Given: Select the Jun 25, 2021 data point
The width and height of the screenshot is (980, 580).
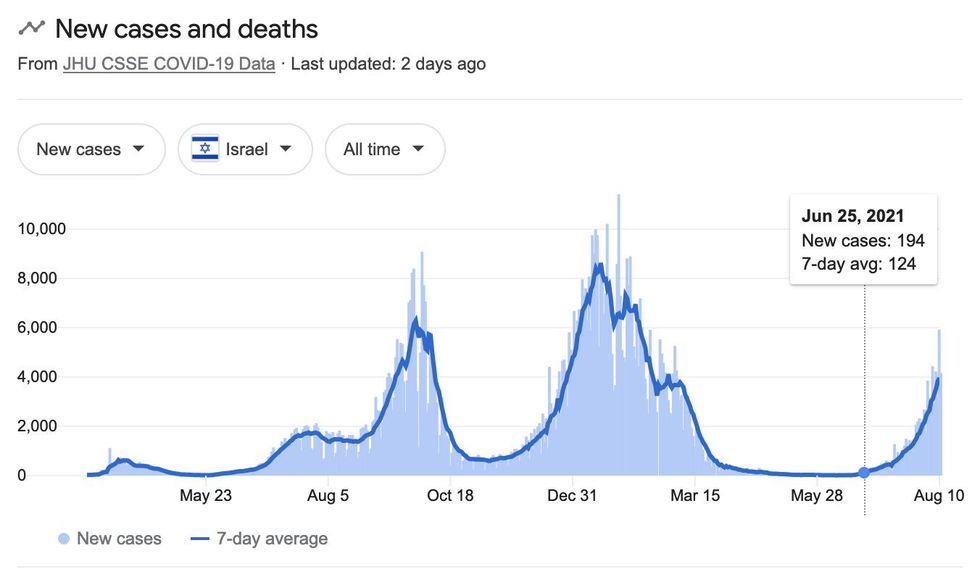Looking at the screenshot, I should point(864,472).
